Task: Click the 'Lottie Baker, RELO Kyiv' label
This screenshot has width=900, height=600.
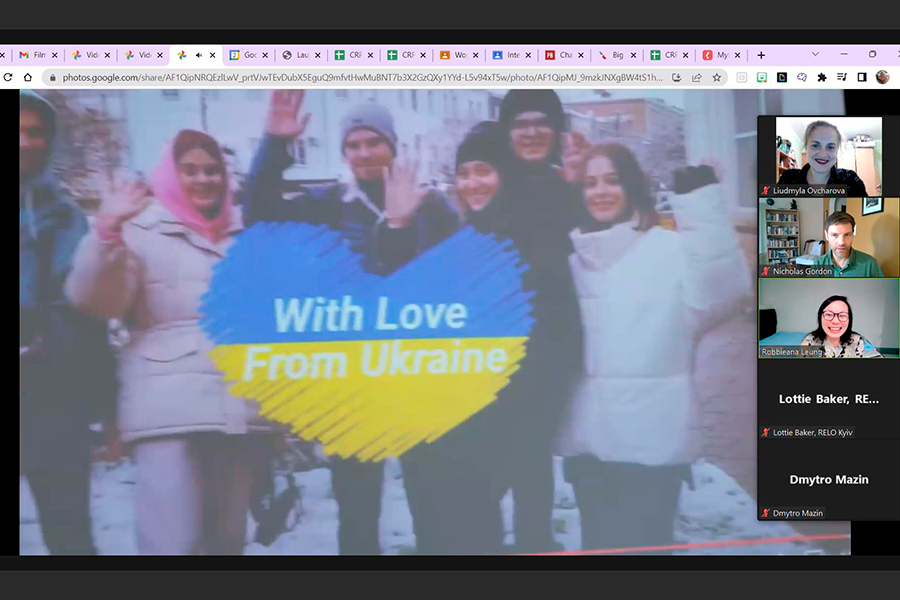Action: coord(813,432)
